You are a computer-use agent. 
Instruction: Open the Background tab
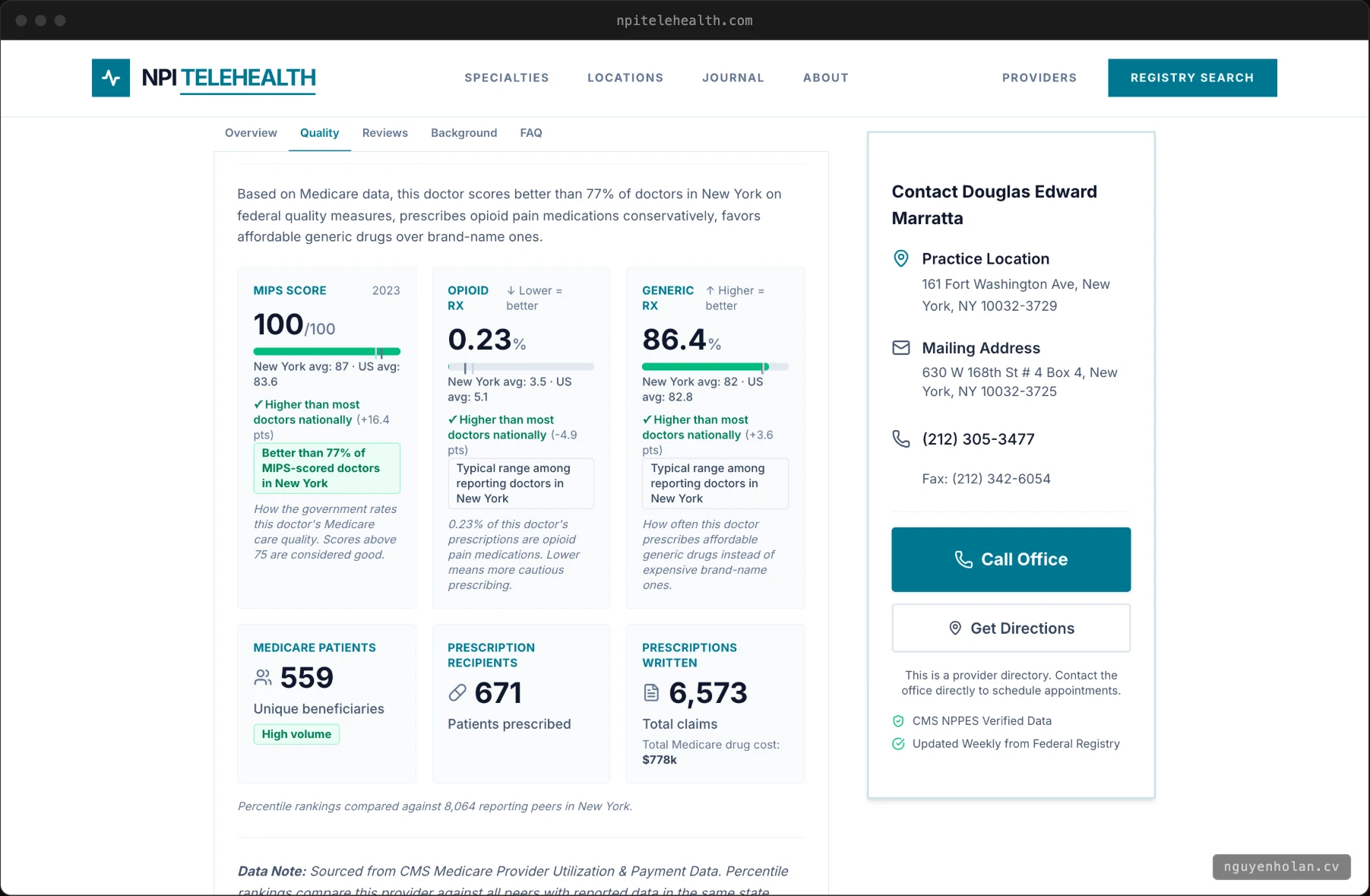[464, 133]
